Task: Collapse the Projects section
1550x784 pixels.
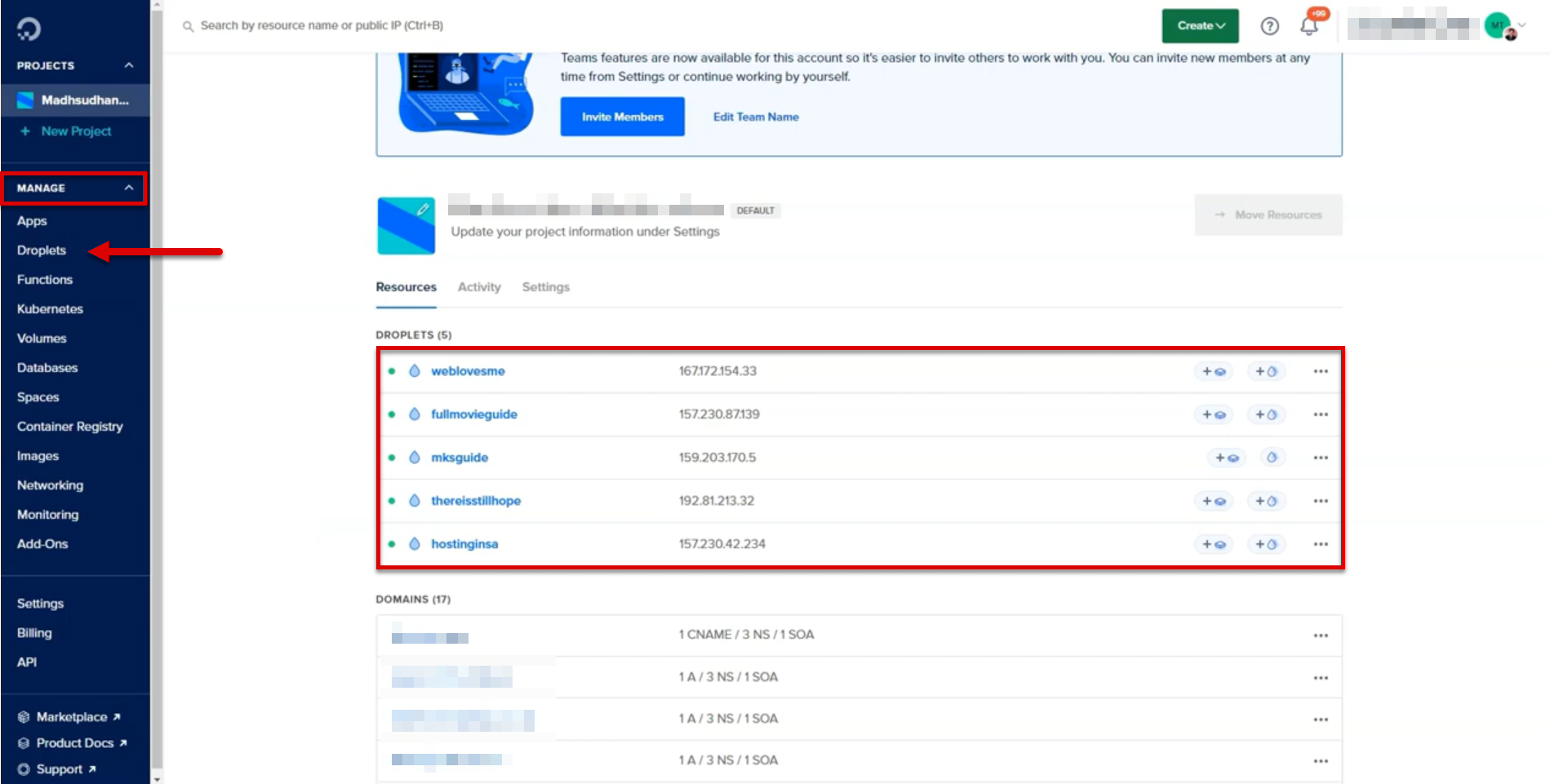Action: pos(128,65)
